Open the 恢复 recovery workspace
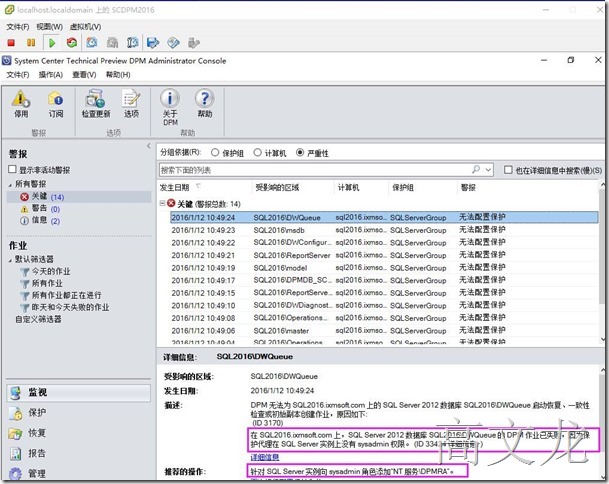Screen dimensions: 609x484 click(x=79, y=433)
